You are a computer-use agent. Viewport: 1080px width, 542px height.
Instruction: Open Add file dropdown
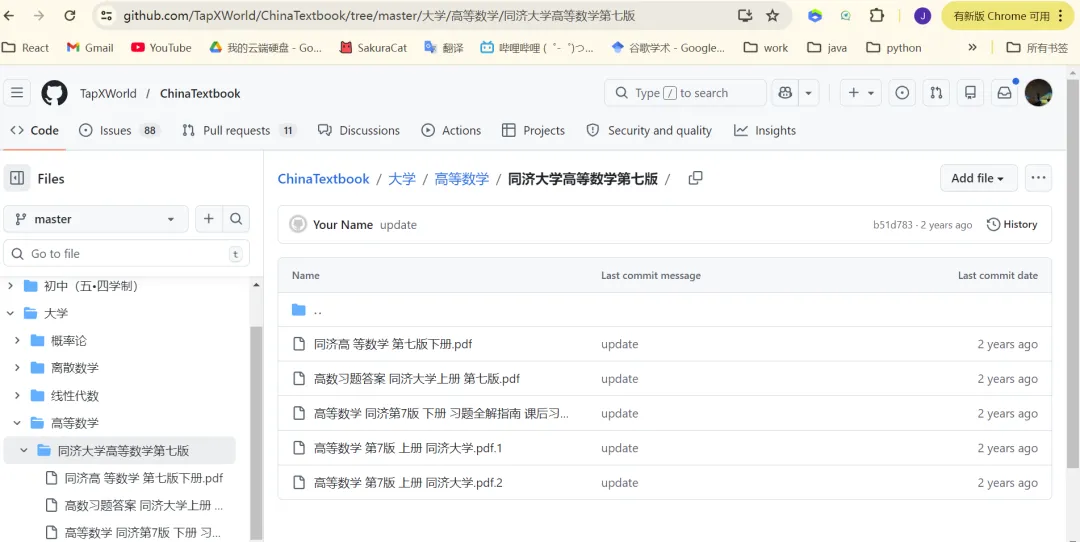[979, 178]
